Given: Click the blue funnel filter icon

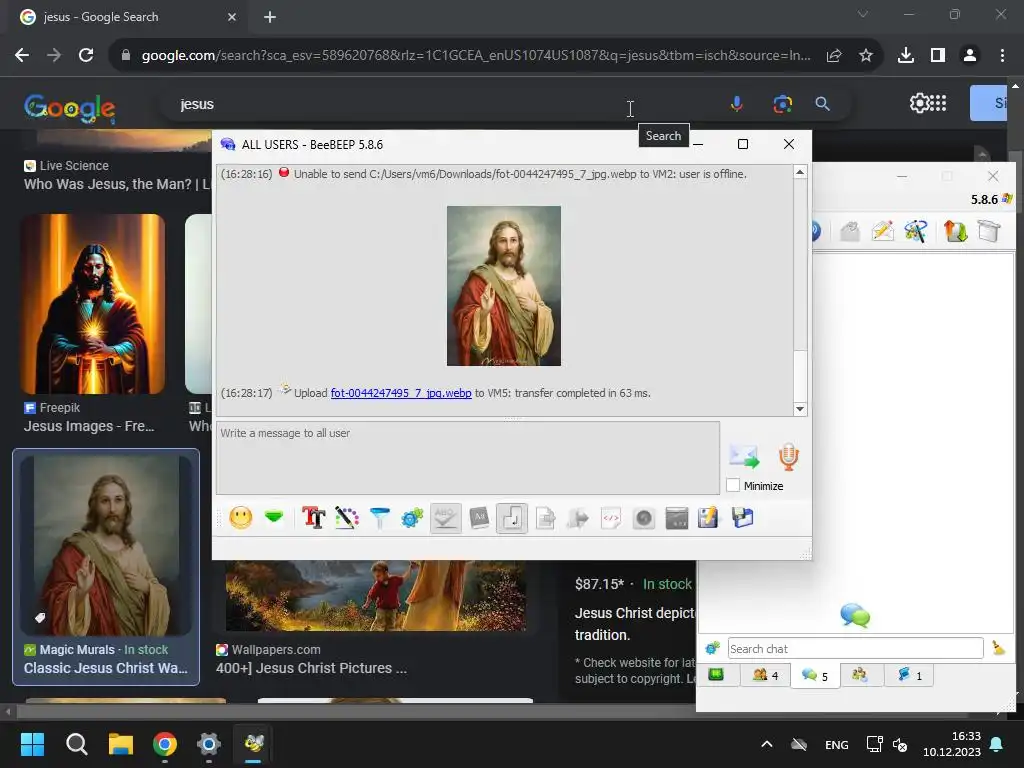Looking at the screenshot, I should [x=379, y=519].
